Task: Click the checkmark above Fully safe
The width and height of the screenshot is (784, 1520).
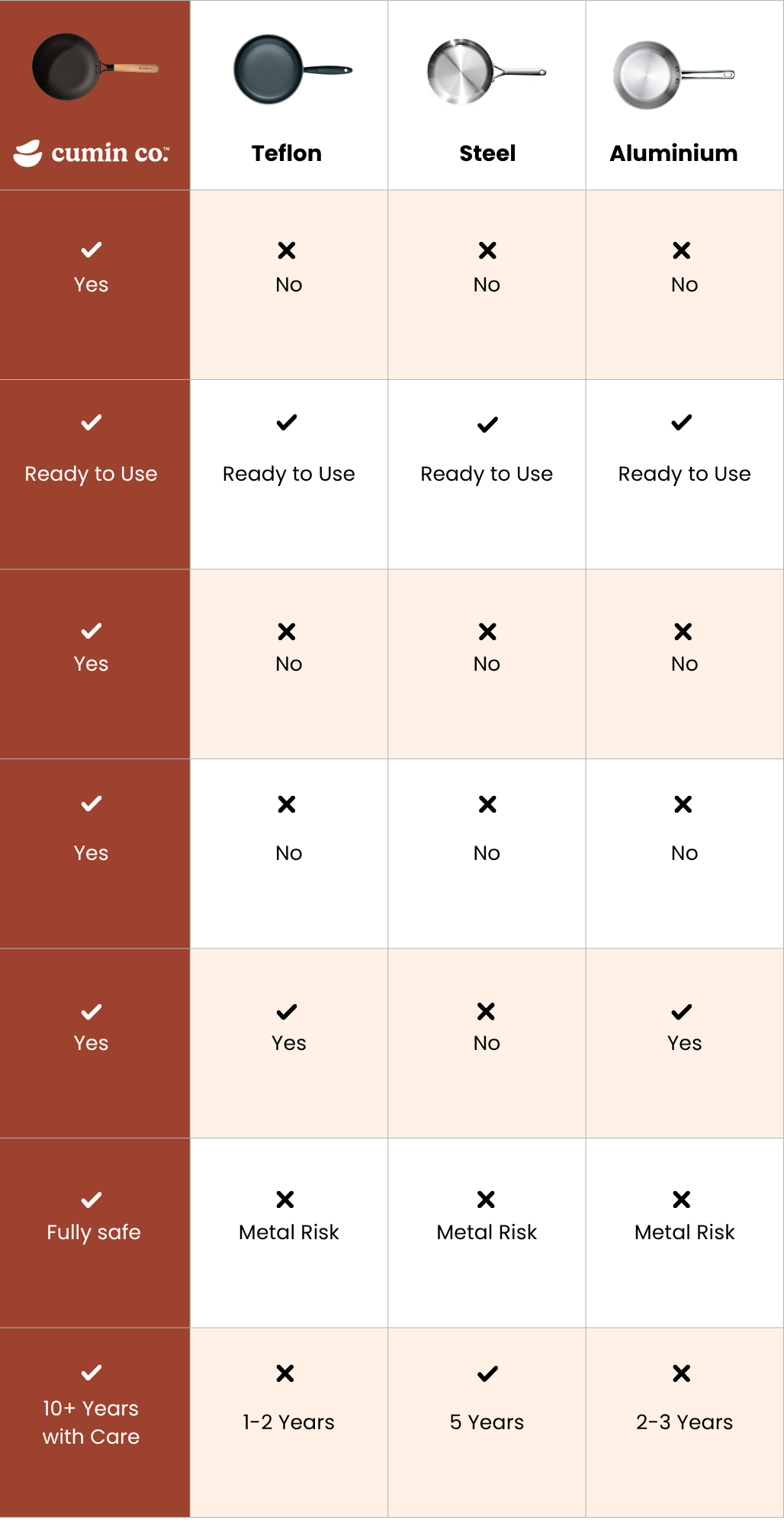Action: click(92, 1200)
